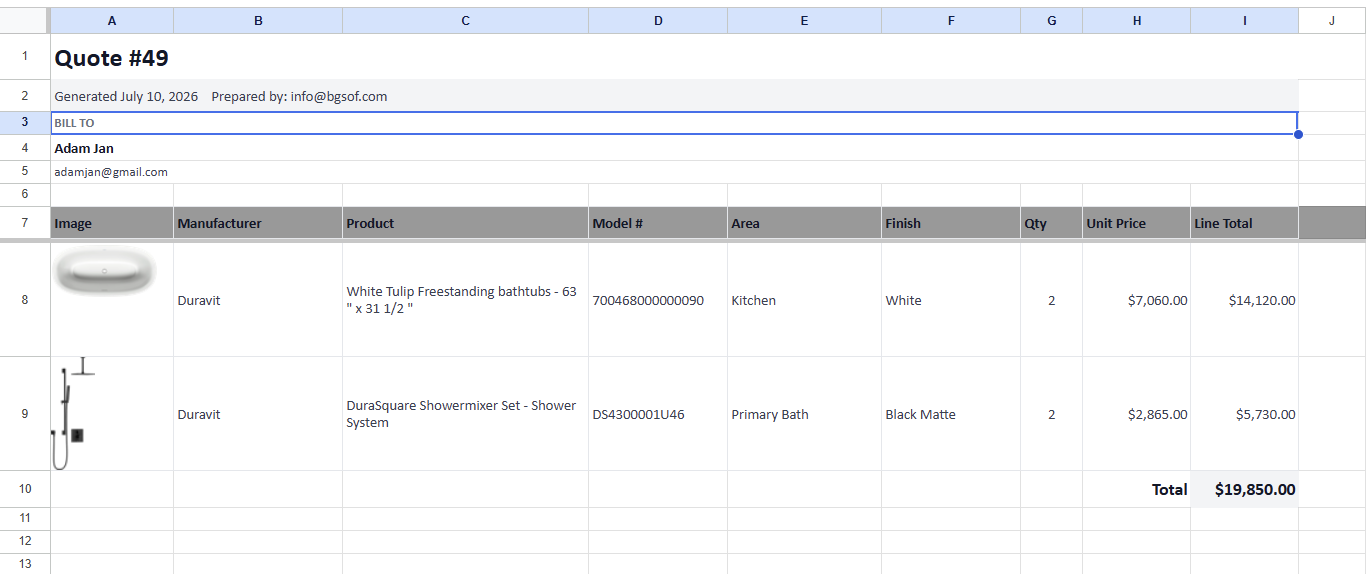The height and width of the screenshot is (574, 1366).
Task: Click the selection fill handle dot
Action: click(x=1298, y=134)
